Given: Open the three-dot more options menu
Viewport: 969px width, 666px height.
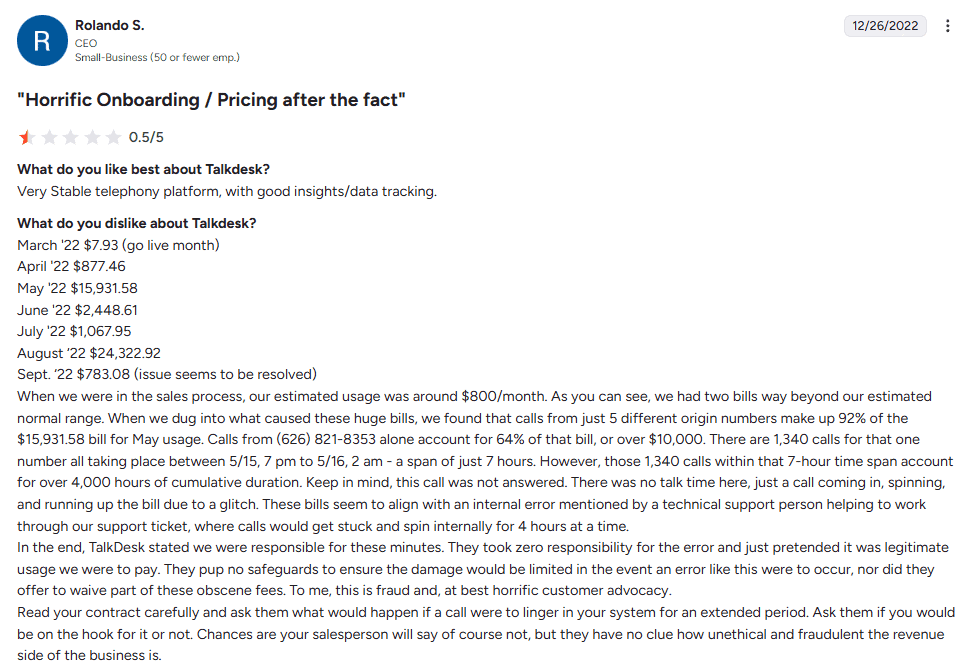Looking at the screenshot, I should point(948,26).
